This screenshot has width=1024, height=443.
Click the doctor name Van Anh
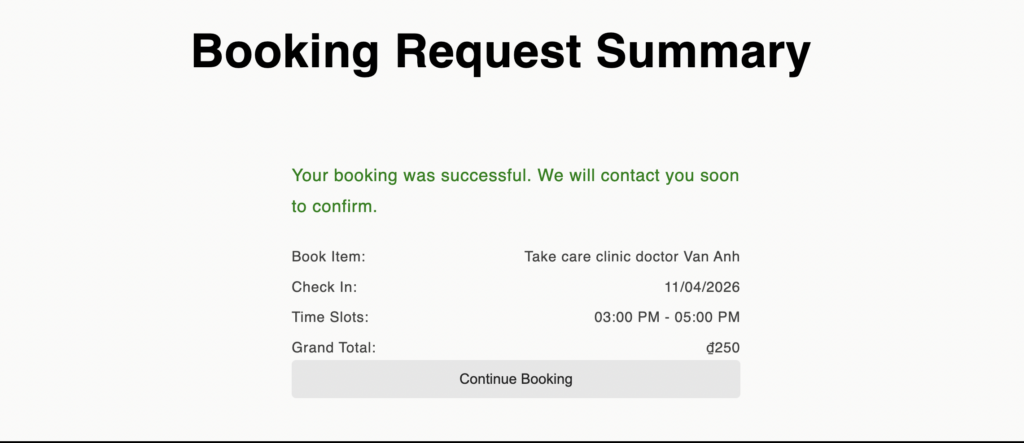[x=711, y=257]
